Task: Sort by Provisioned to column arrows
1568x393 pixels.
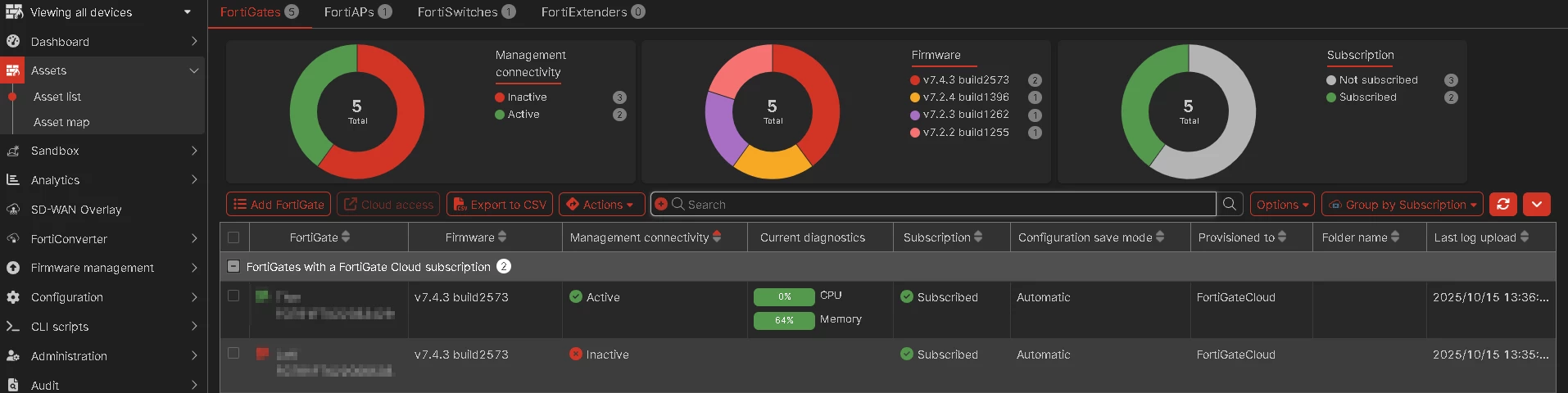Action: pos(1282,237)
